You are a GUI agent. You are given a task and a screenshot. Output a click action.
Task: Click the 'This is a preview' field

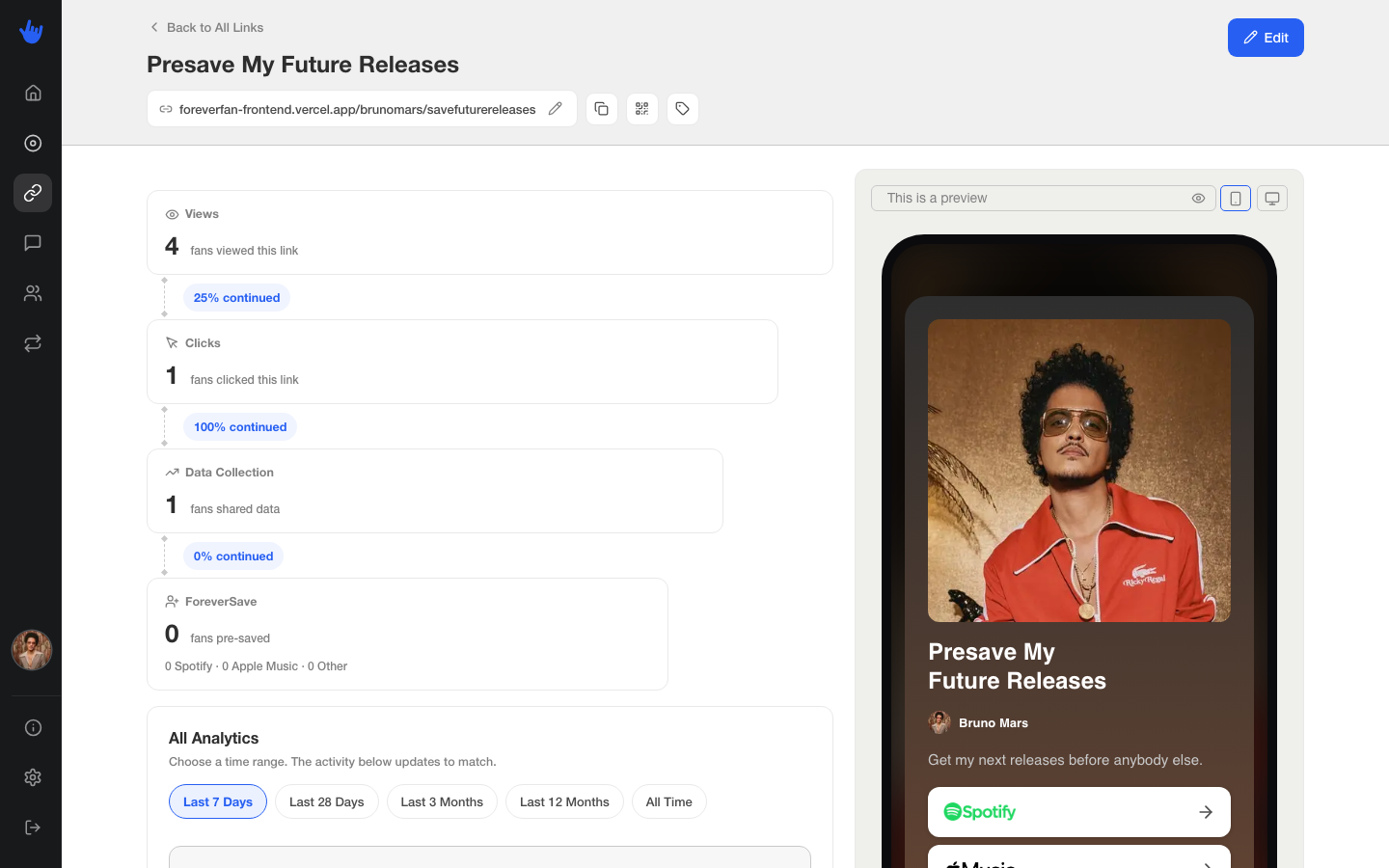pos(1043,199)
